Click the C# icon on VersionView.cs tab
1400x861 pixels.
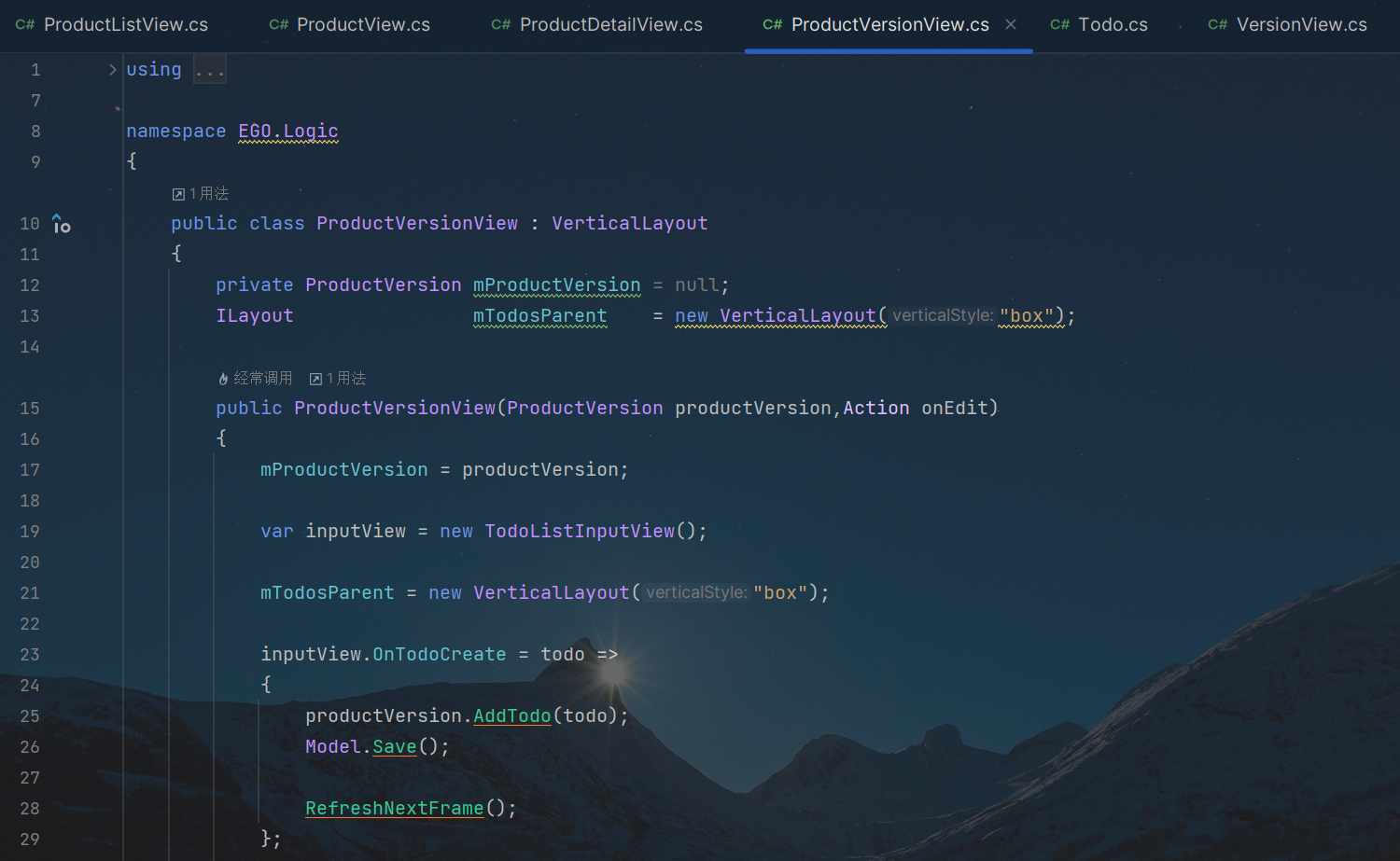click(x=1217, y=25)
